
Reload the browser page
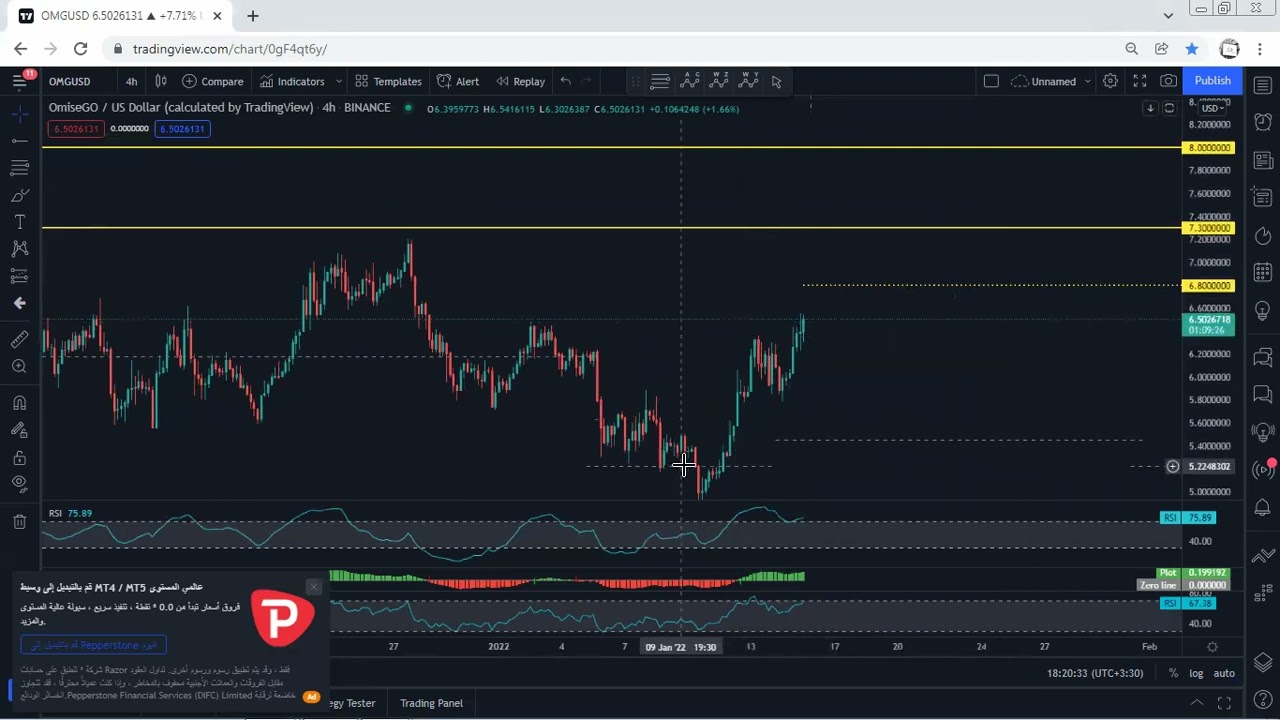tap(80, 49)
